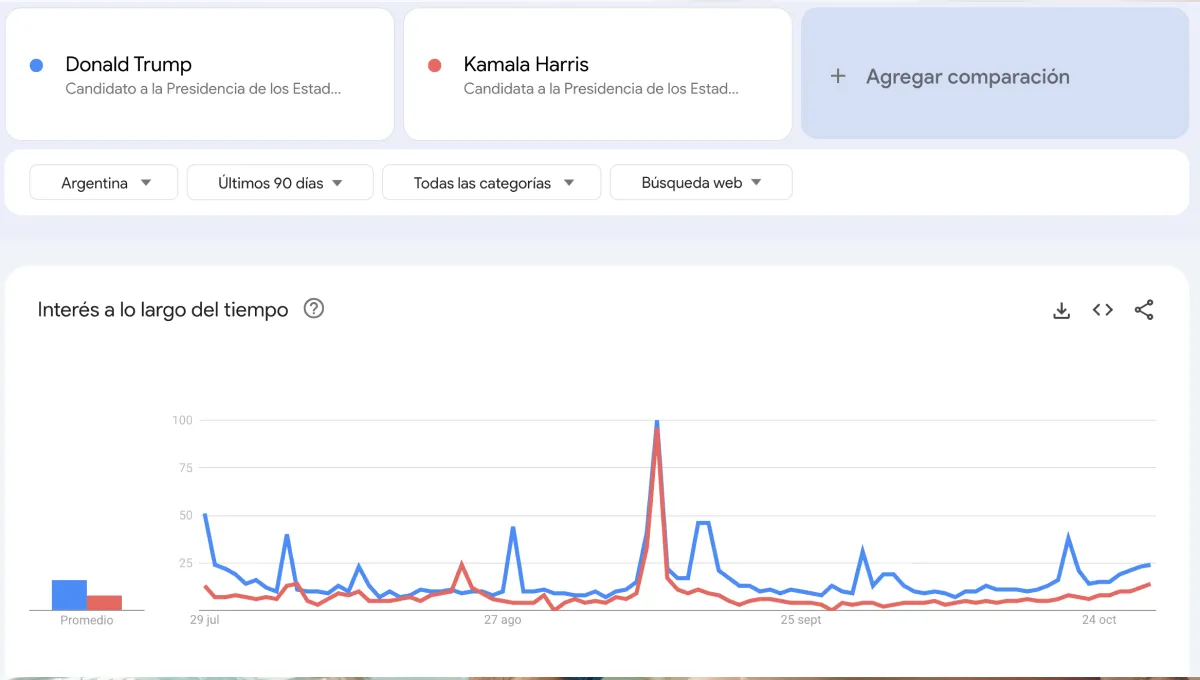1200x680 pixels.
Task: Click the blue dot next to Donald Trump
Action: click(37, 64)
